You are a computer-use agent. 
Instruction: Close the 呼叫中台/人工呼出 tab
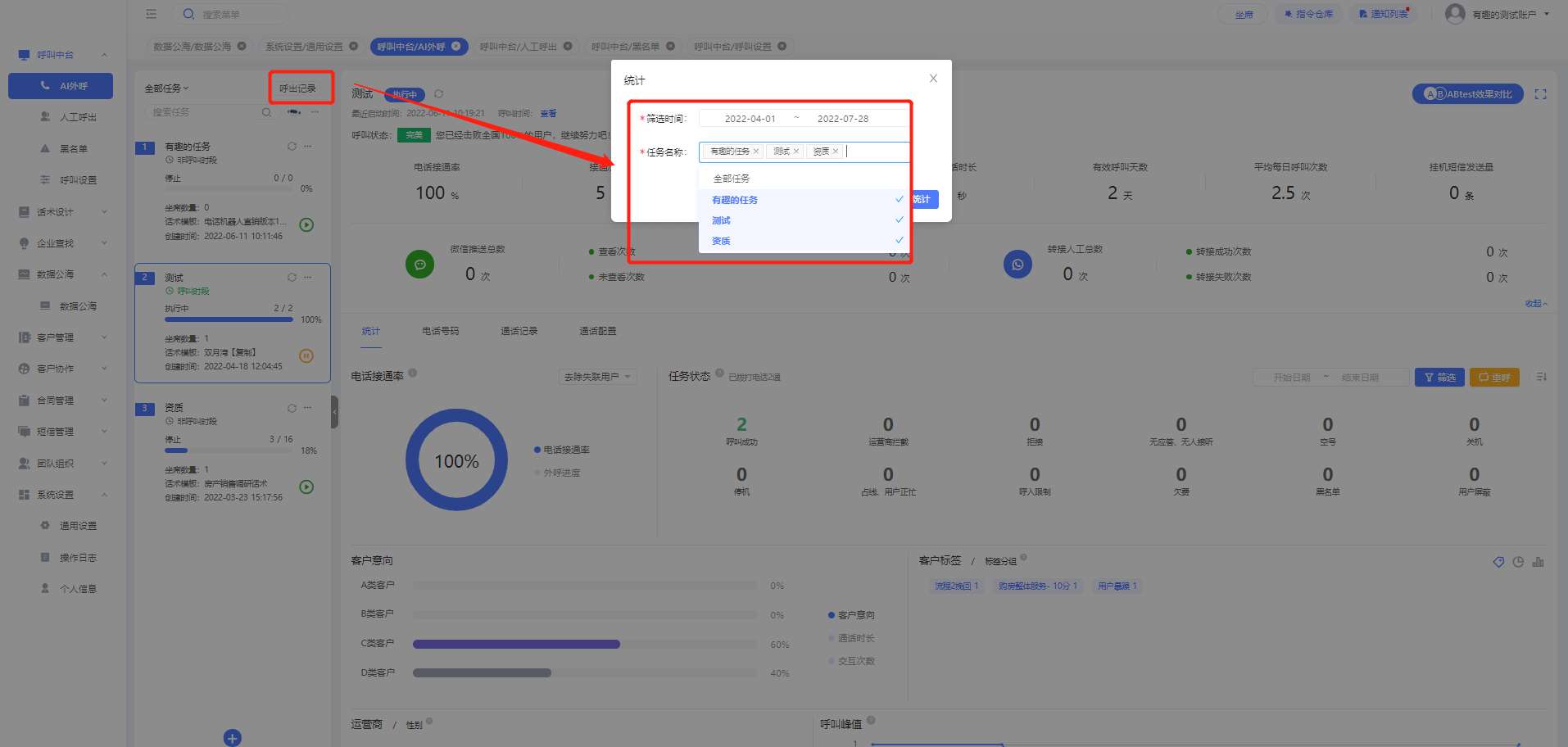point(568,46)
